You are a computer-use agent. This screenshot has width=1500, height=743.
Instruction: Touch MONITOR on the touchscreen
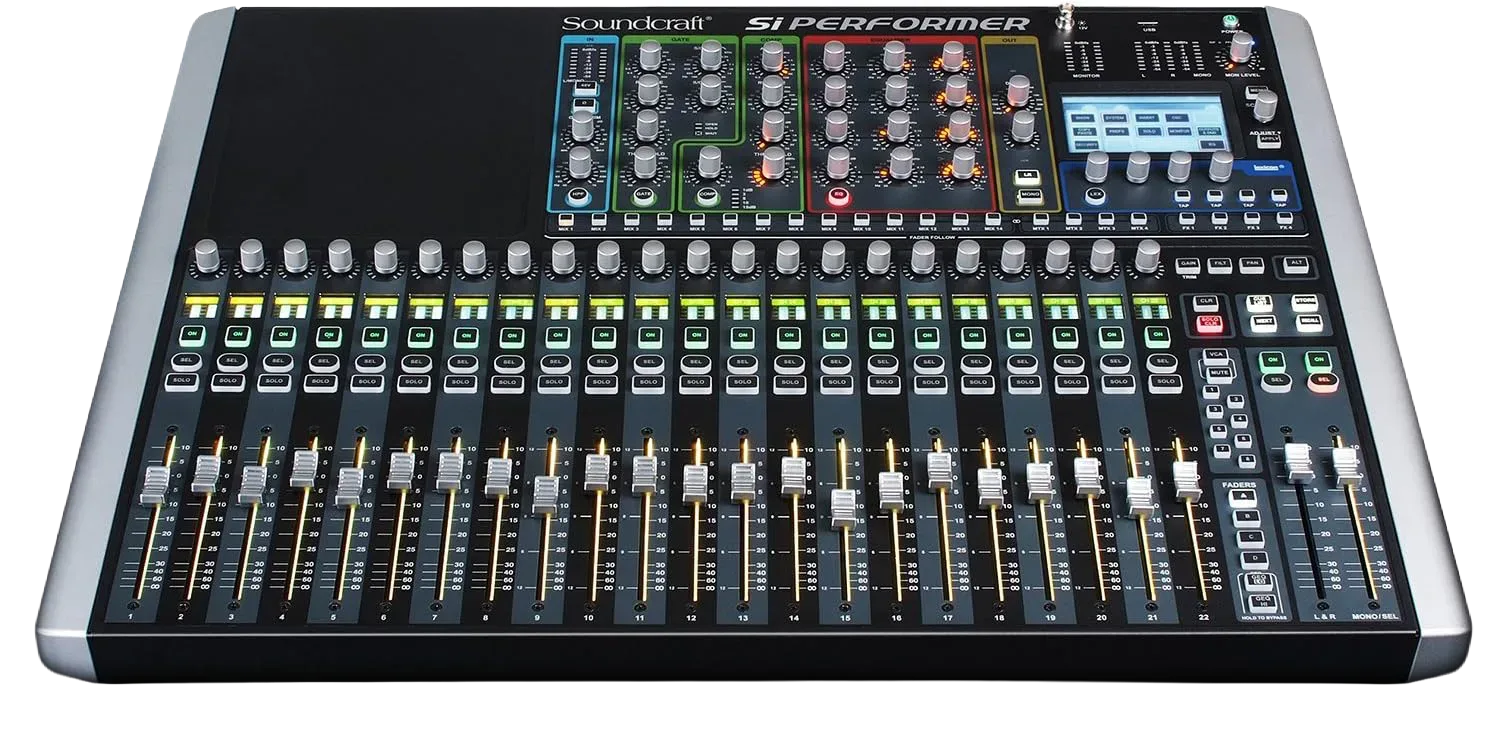pyautogui.click(x=1179, y=131)
